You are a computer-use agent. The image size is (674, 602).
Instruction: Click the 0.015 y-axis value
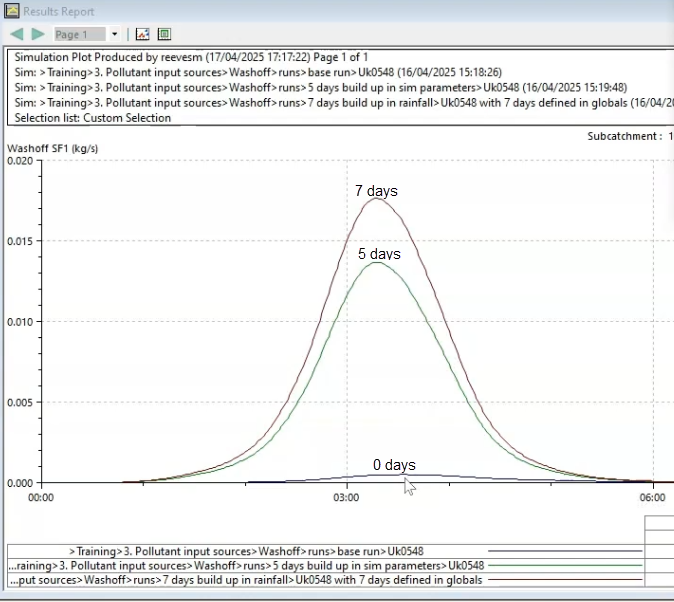coord(20,241)
